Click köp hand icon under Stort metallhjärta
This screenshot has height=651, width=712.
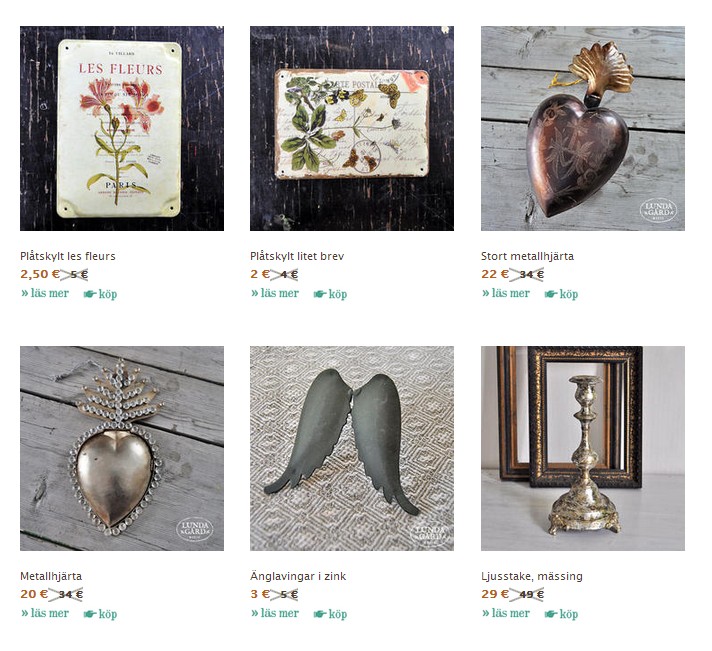[x=551, y=294]
